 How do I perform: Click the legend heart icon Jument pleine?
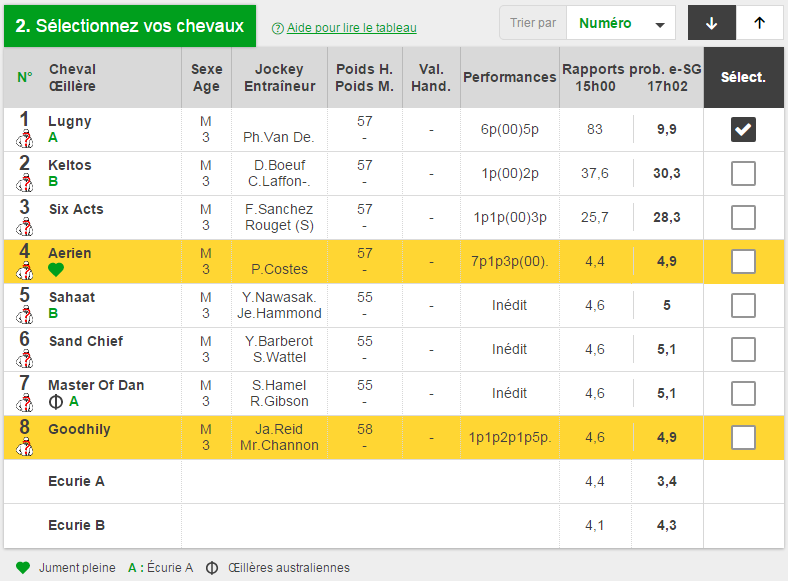23,568
